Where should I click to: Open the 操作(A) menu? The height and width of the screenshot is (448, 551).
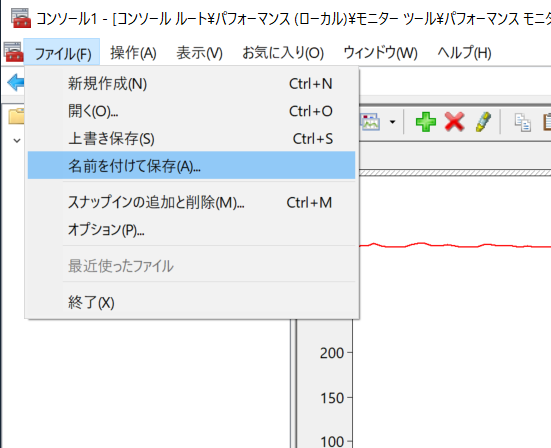point(133,53)
